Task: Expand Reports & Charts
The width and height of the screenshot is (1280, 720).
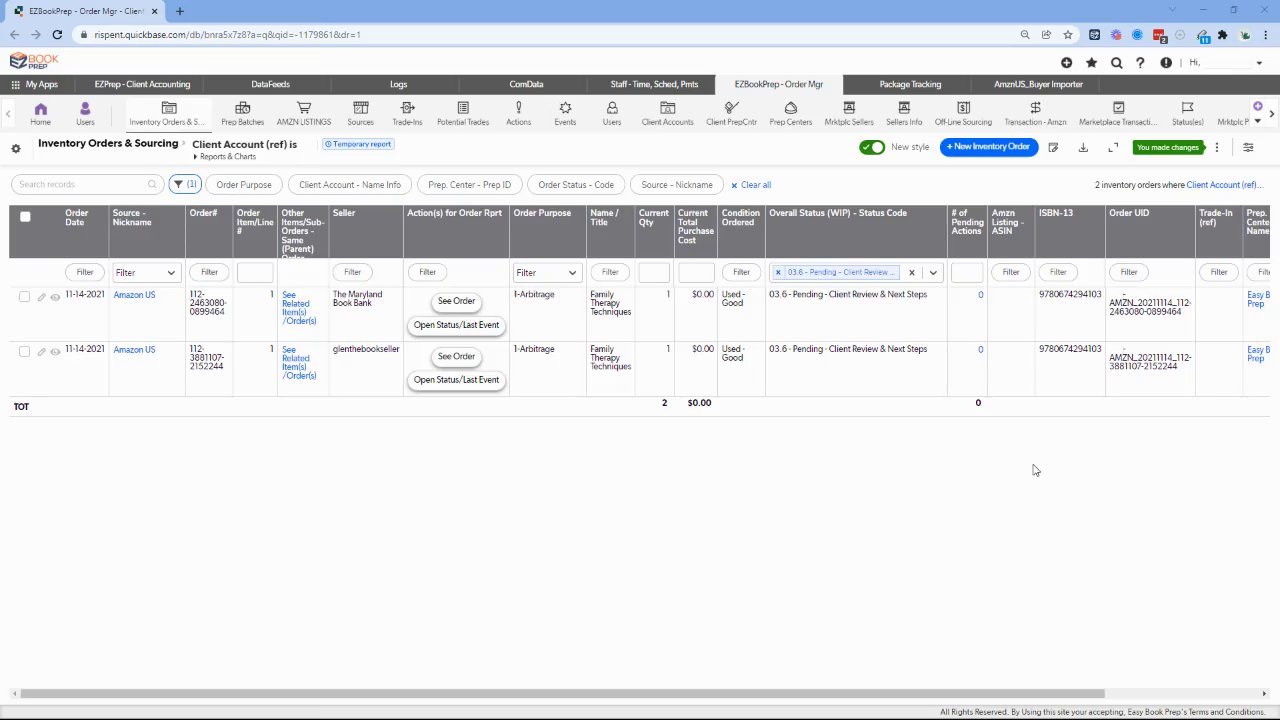Action: pyautogui.click(x=225, y=157)
